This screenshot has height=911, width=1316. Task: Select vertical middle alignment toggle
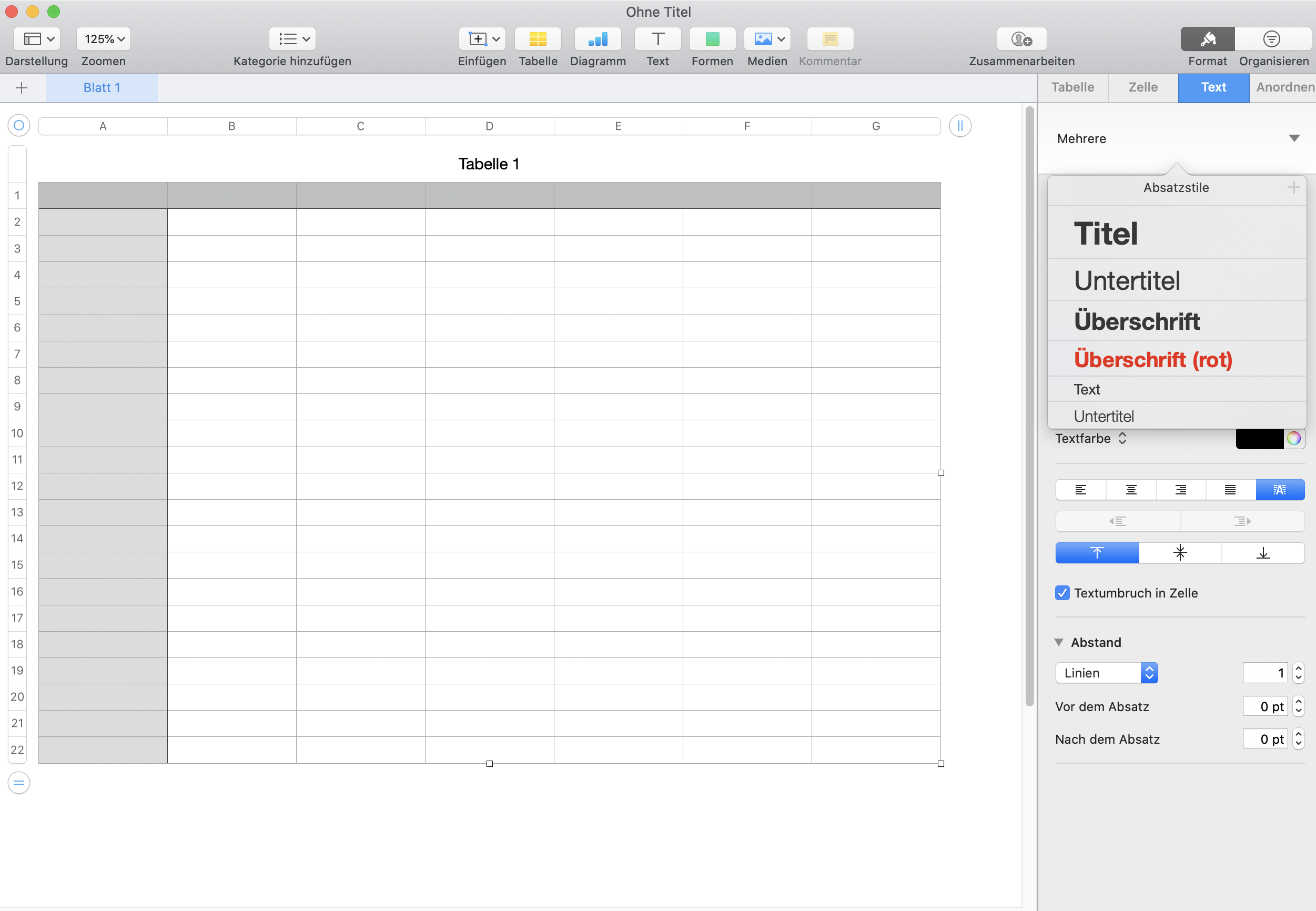[x=1180, y=552]
